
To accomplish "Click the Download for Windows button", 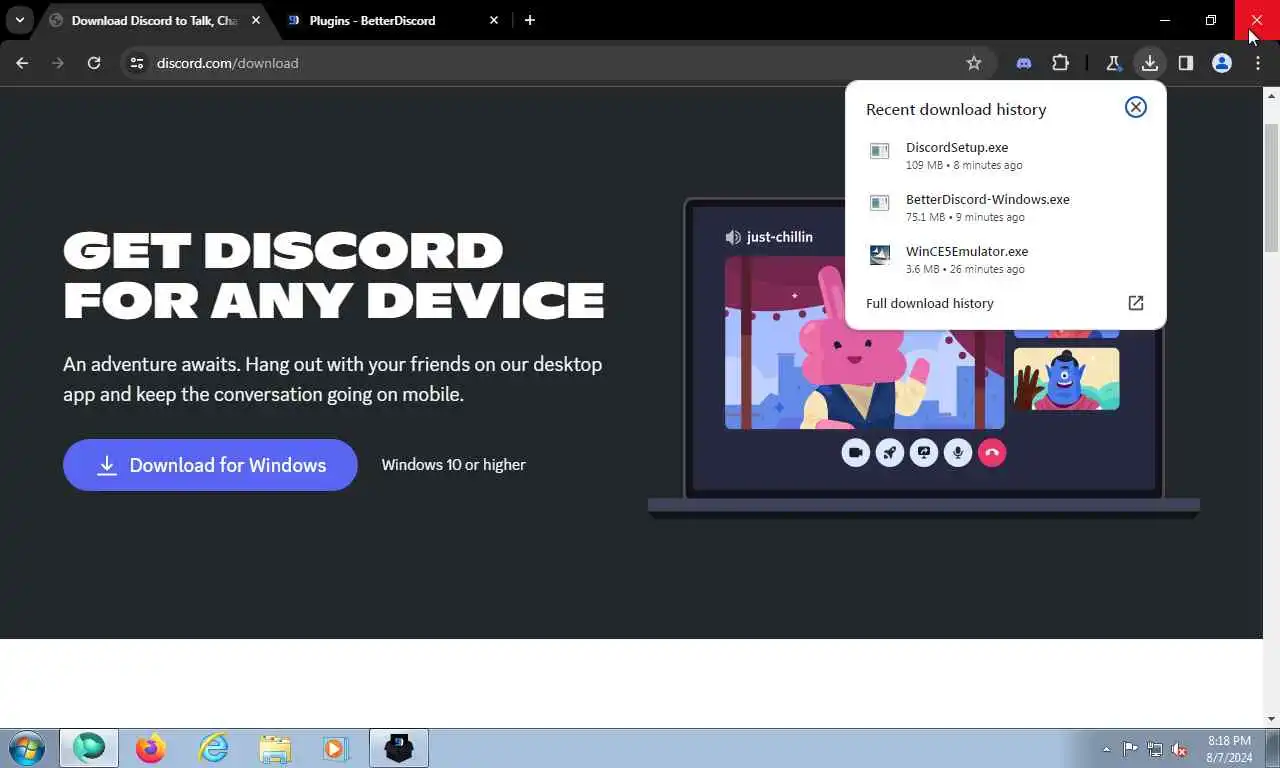I will [x=210, y=465].
